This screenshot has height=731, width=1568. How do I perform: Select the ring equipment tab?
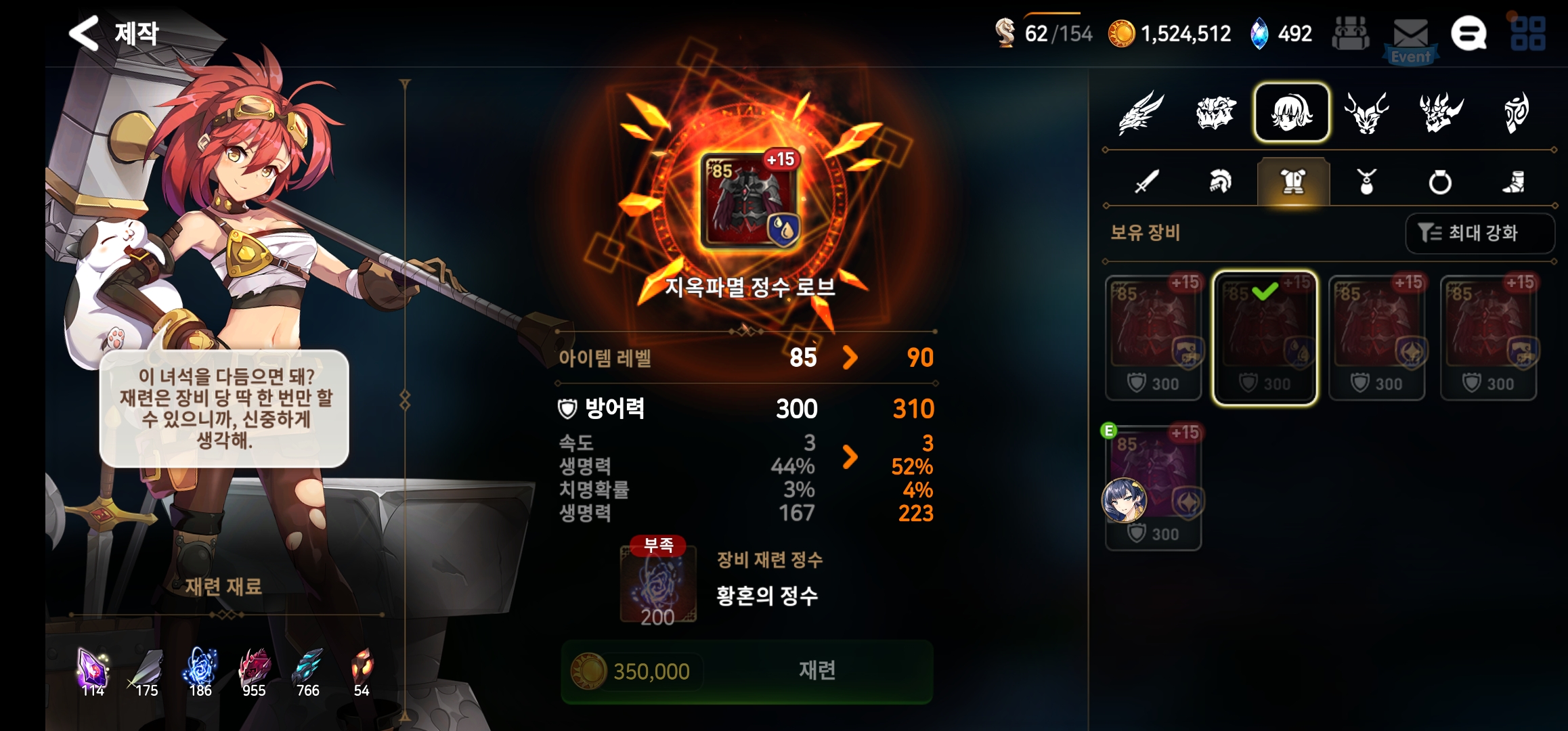(1440, 182)
